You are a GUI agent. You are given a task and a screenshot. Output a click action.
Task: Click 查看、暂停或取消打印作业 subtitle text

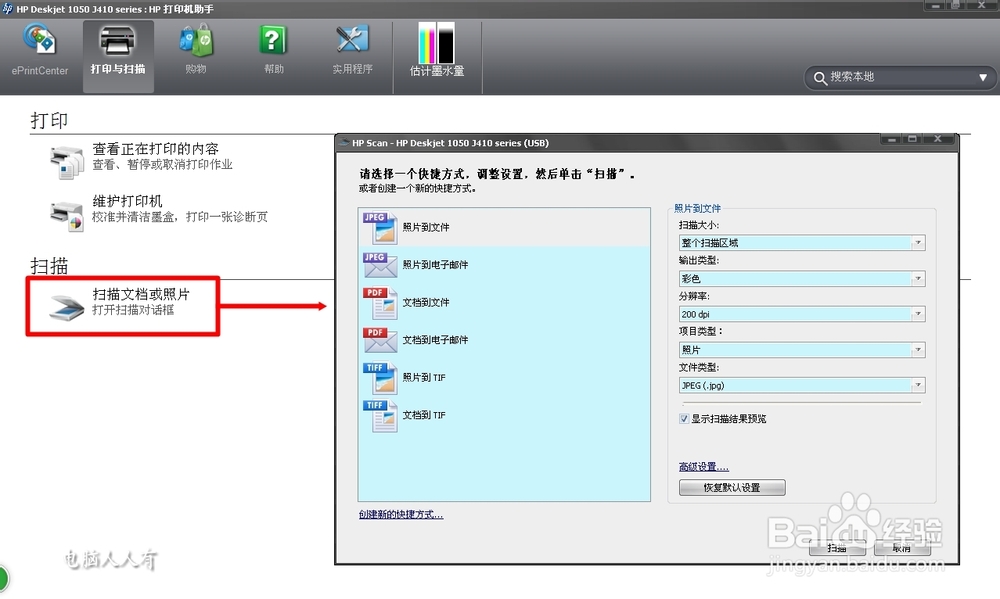click(x=162, y=165)
